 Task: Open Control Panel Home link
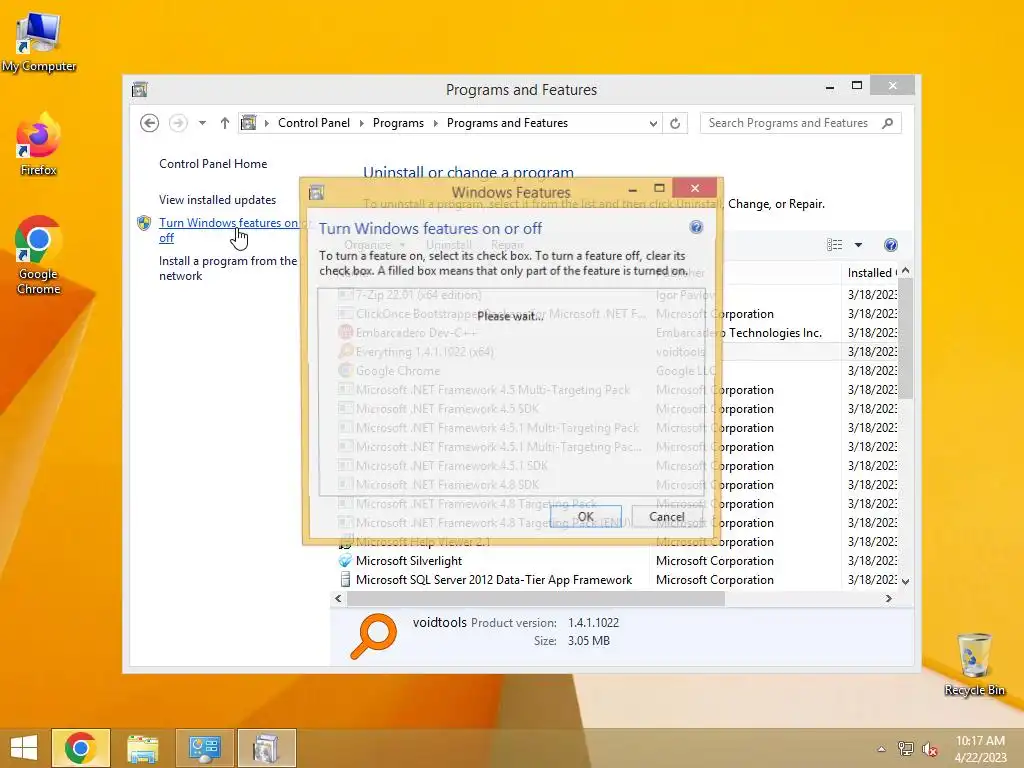click(x=213, y=164)
